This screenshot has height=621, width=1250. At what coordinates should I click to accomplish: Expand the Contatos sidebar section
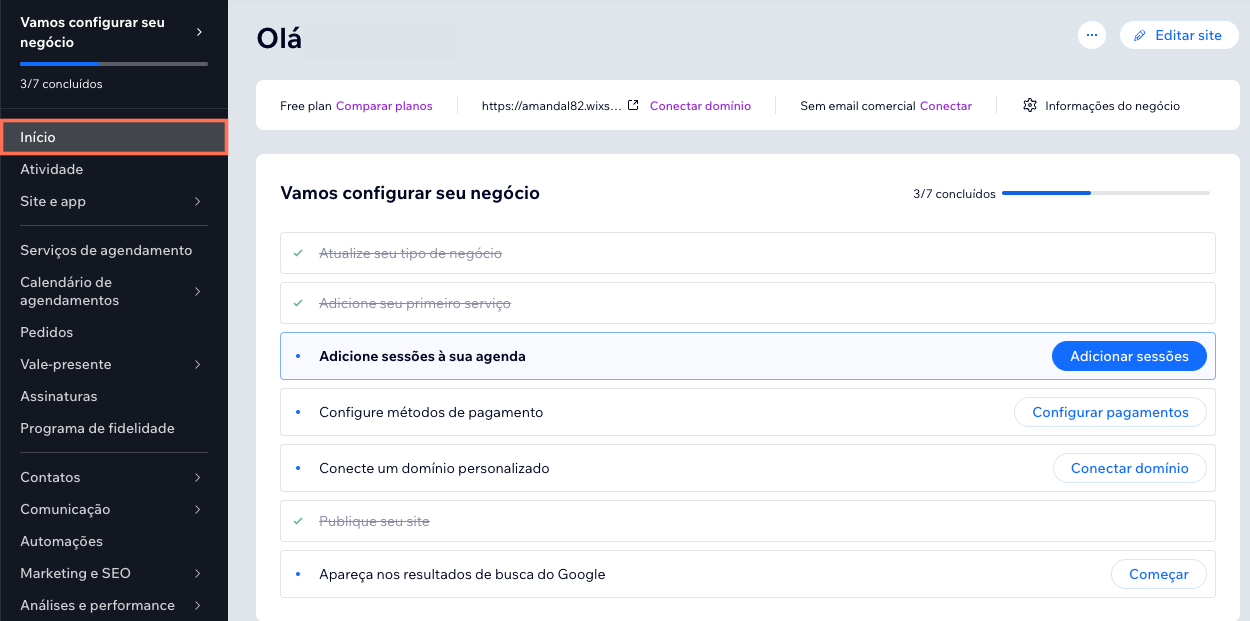point(198,478)
